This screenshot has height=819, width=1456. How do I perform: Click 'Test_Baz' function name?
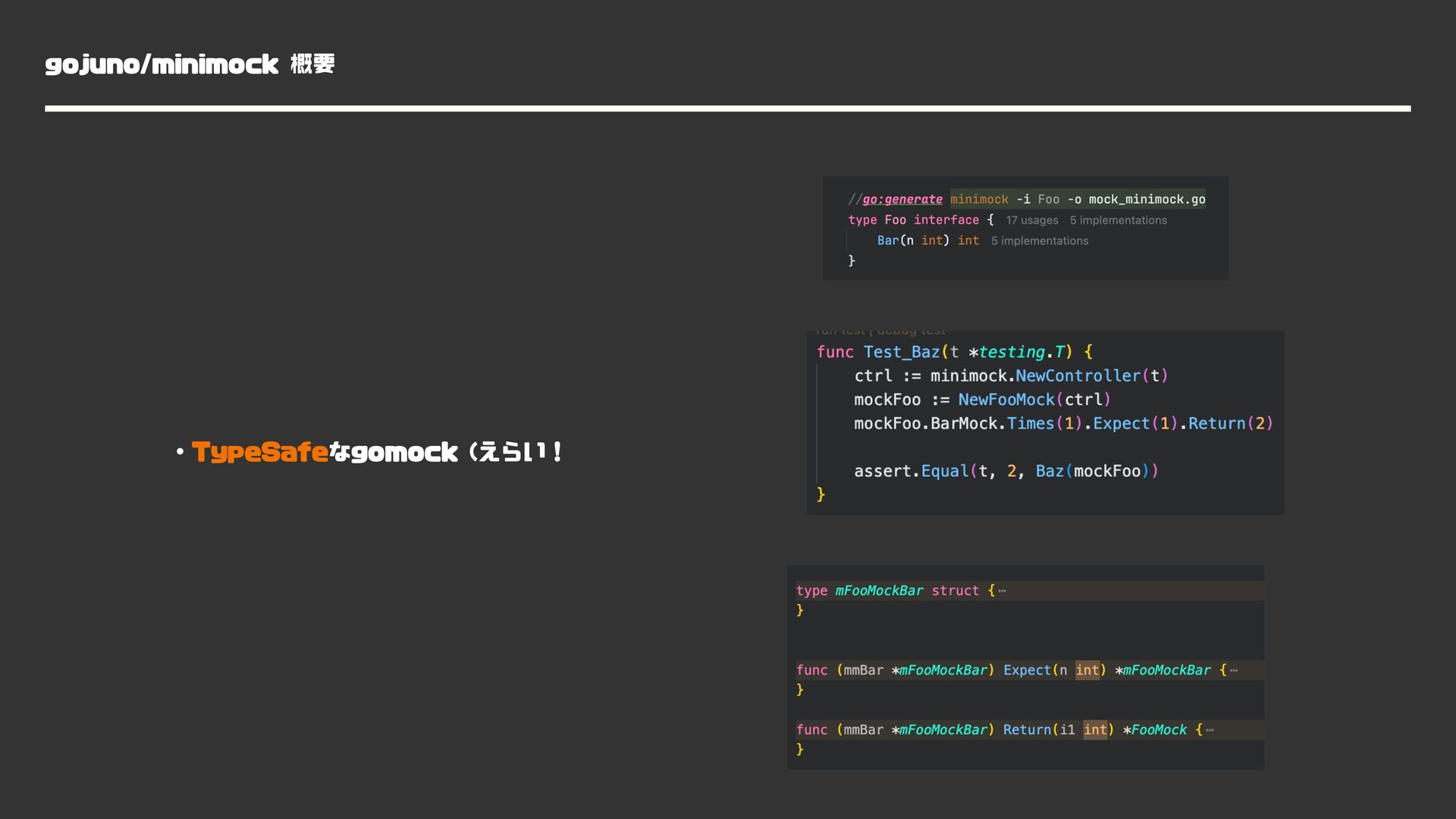tap(901, 352)
